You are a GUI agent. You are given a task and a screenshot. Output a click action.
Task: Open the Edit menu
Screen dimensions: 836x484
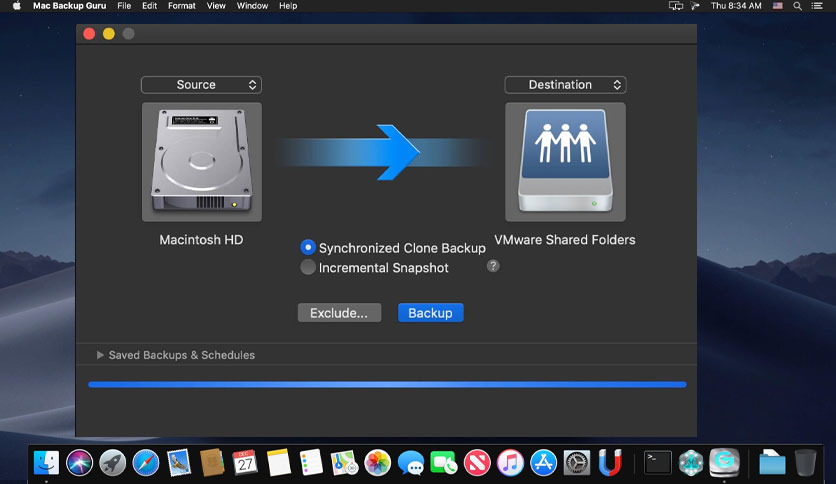149,6
